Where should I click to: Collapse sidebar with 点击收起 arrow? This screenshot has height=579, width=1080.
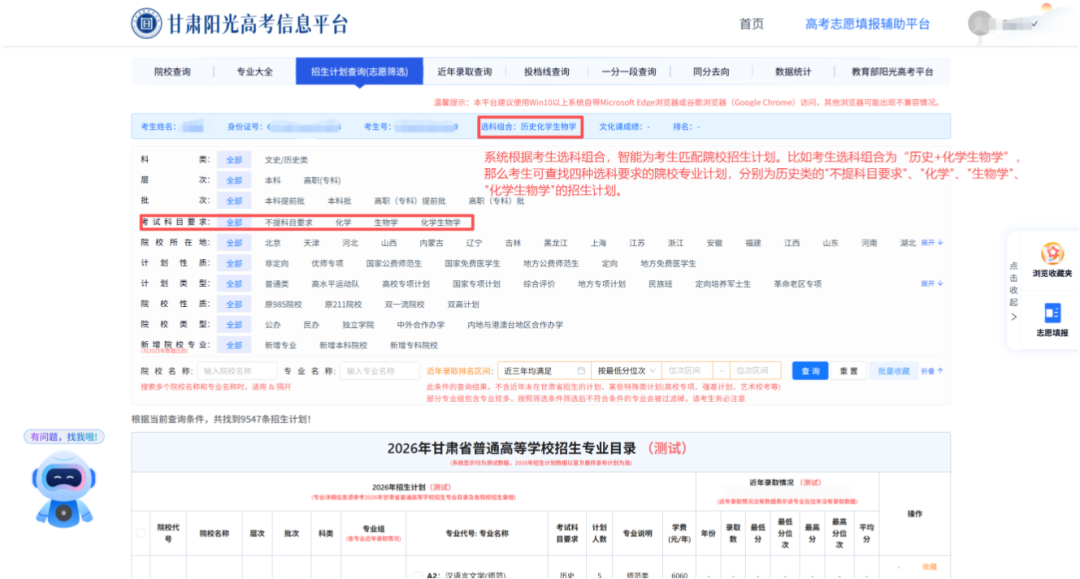[x=1014, y=317]
